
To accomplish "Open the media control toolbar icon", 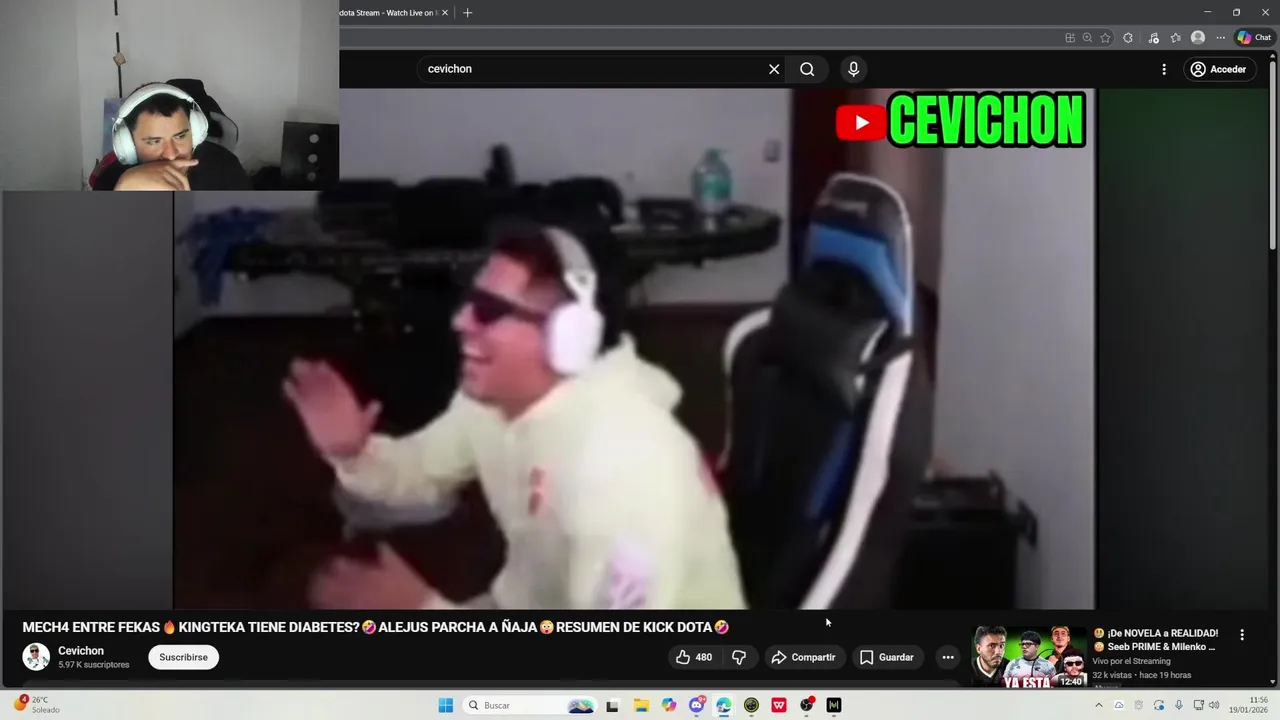I will pos(1153,37).
